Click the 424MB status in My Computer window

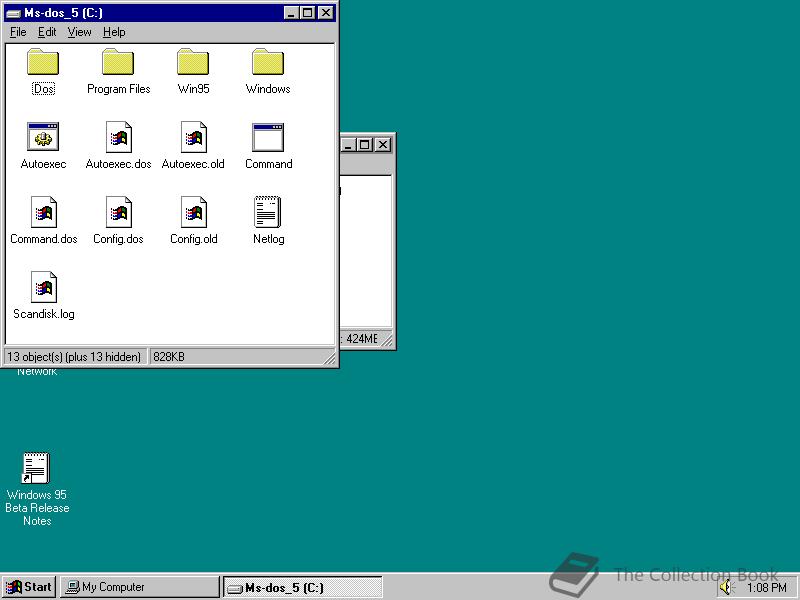coord(361,338)
